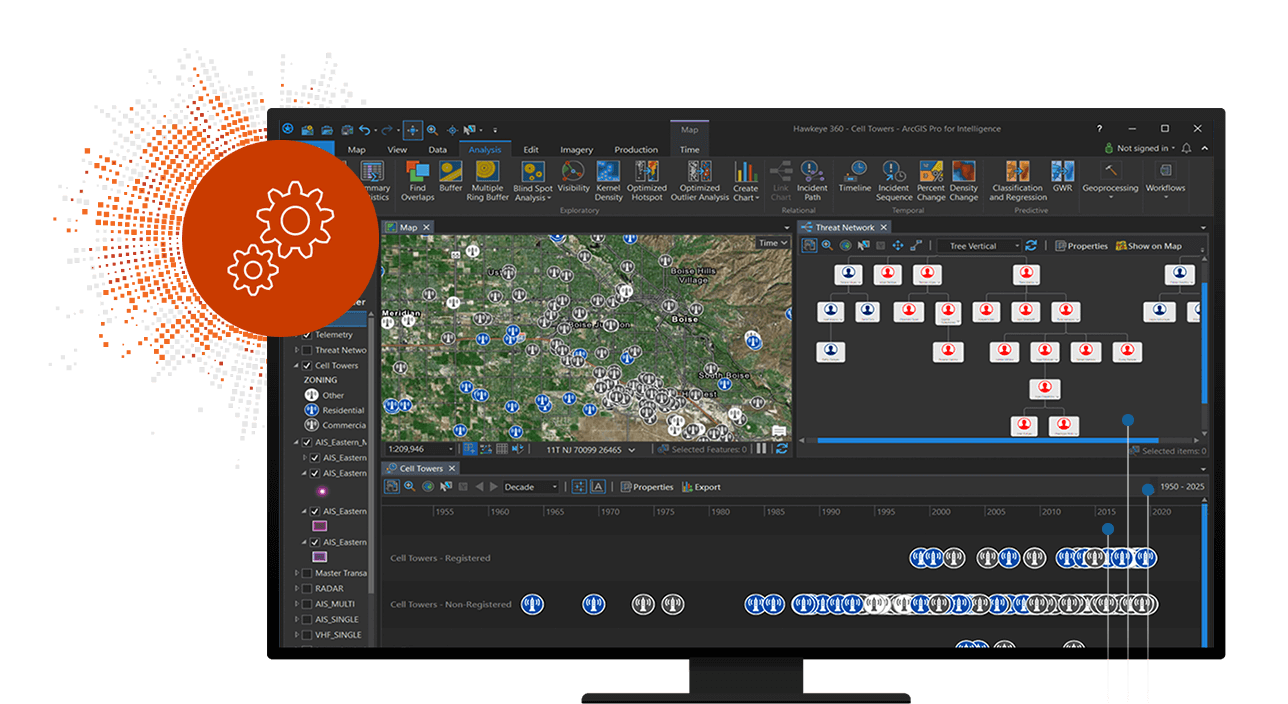Click the 1950 - 2025 time range label
This screenshot has height=704, width=1288.
point(1182,487)
